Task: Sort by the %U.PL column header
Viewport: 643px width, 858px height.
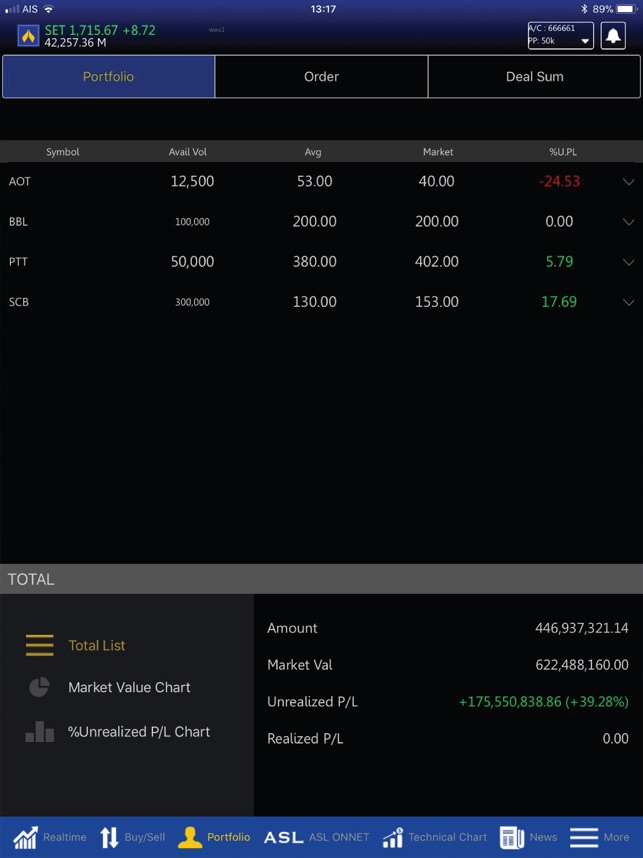Action: 563,152
